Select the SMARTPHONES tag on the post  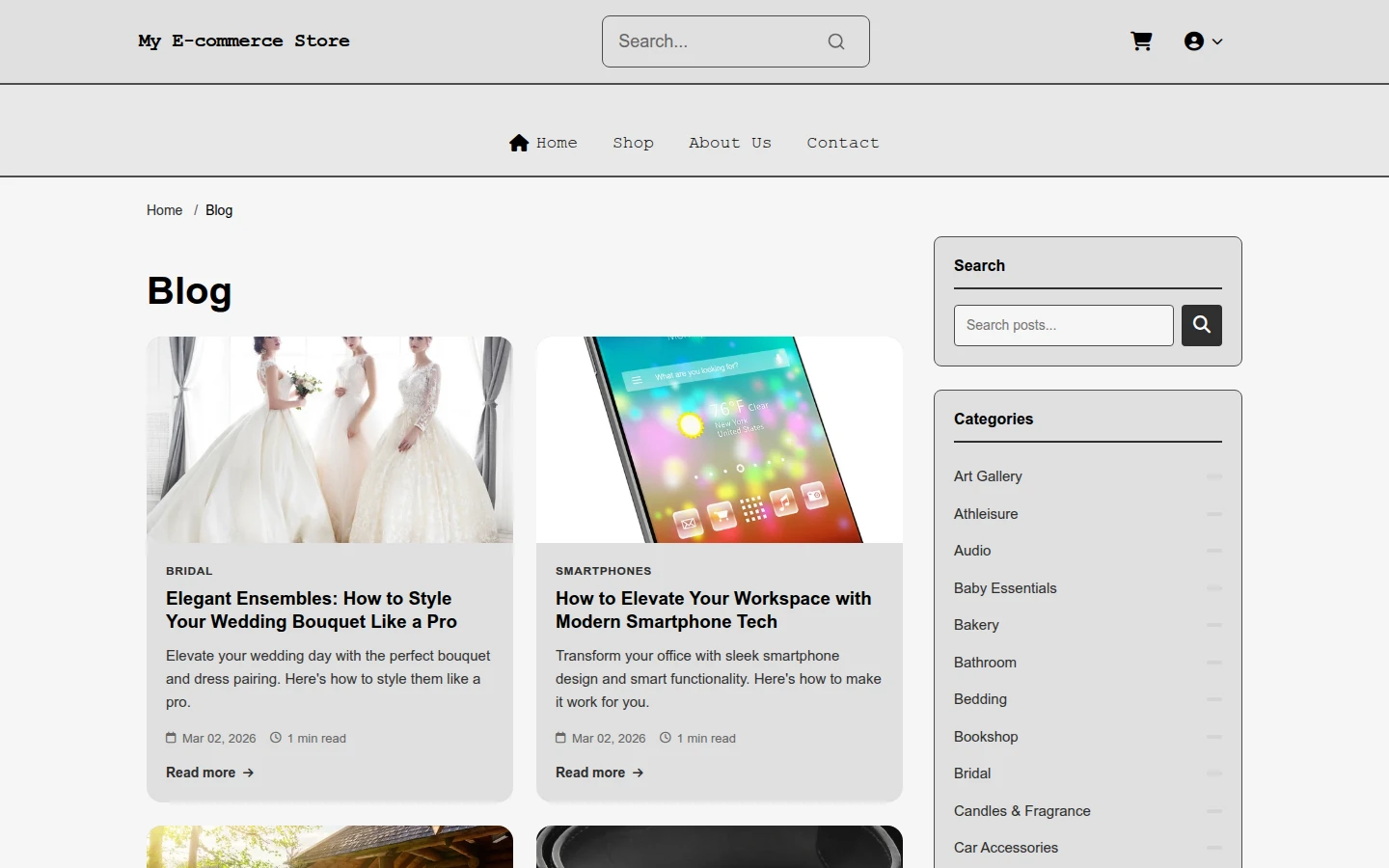(x=604, y=571)
